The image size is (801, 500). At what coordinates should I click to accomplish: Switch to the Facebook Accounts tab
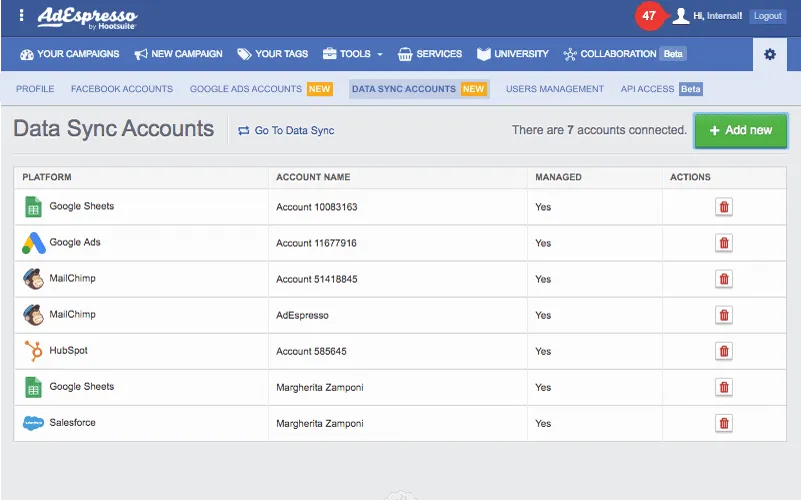coord(122,89)
